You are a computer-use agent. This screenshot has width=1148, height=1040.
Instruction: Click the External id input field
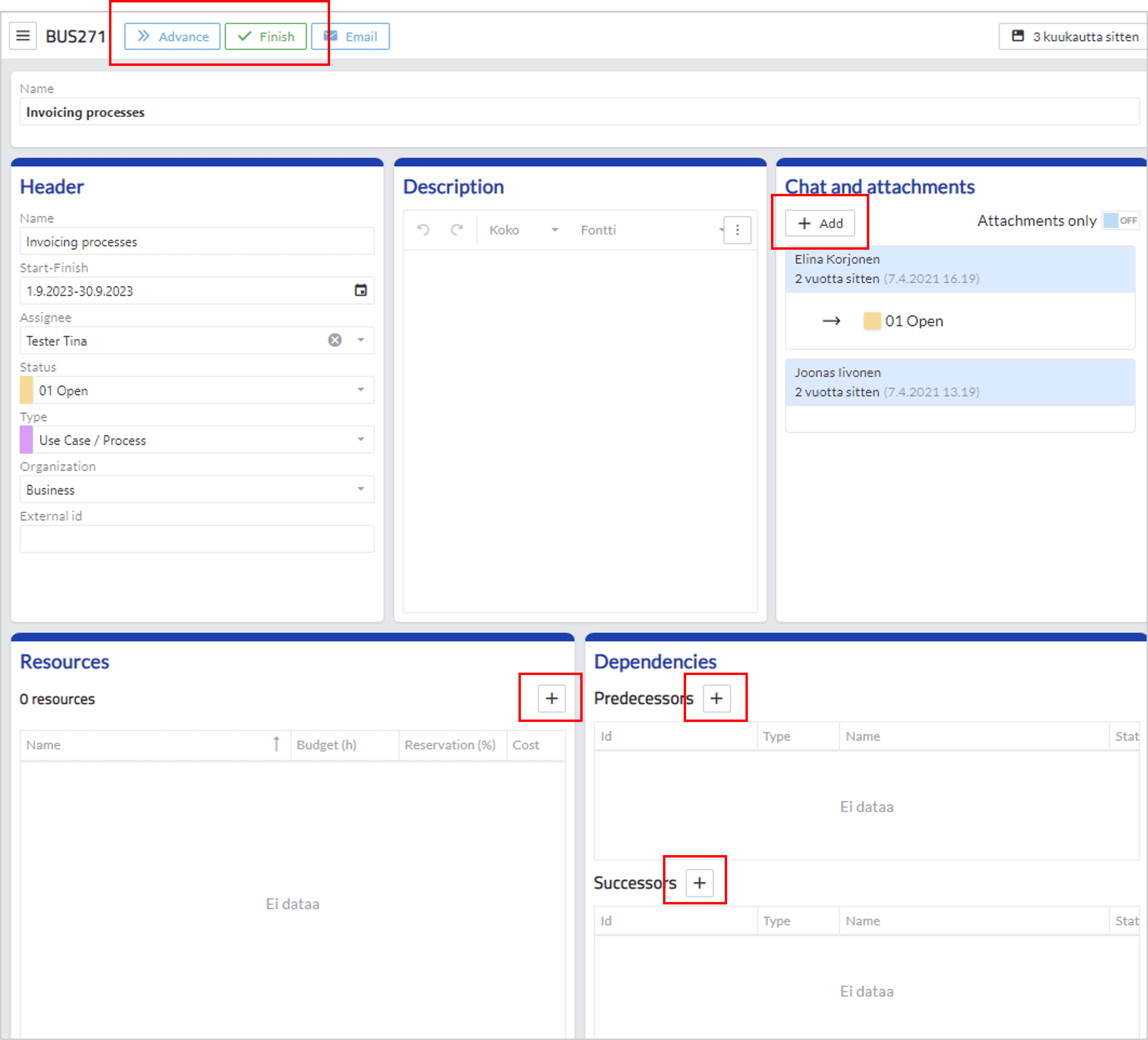197,539
